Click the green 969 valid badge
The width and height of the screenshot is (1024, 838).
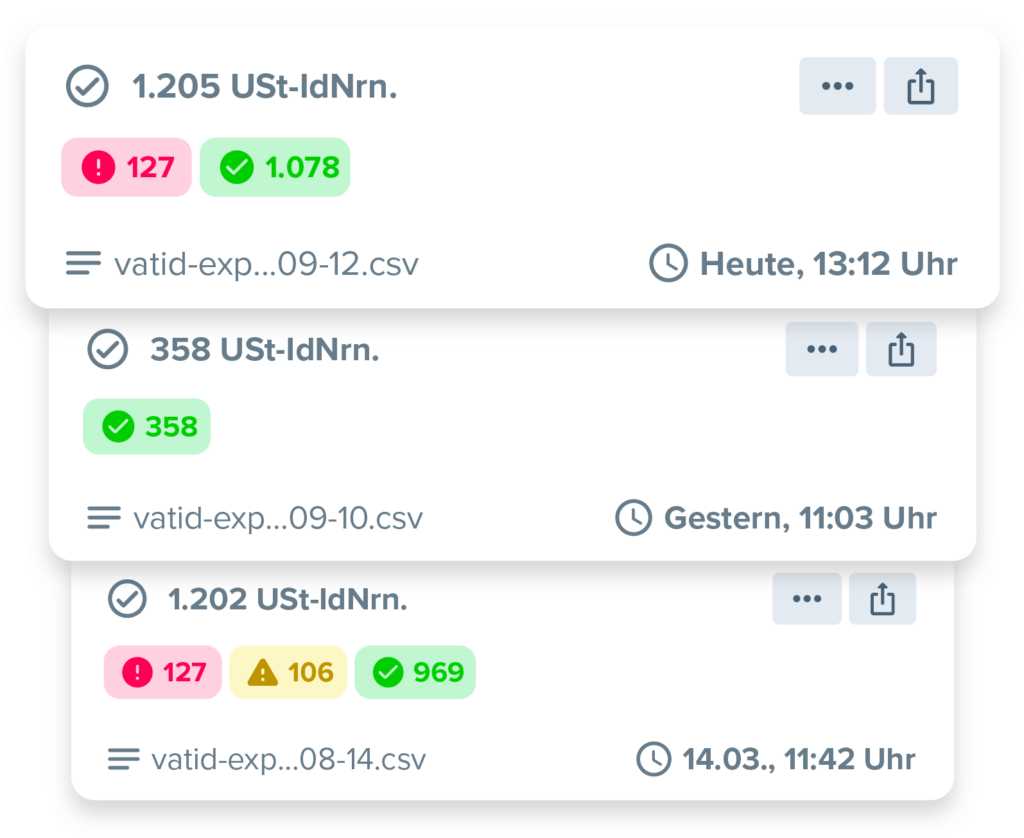pos(415,672)
